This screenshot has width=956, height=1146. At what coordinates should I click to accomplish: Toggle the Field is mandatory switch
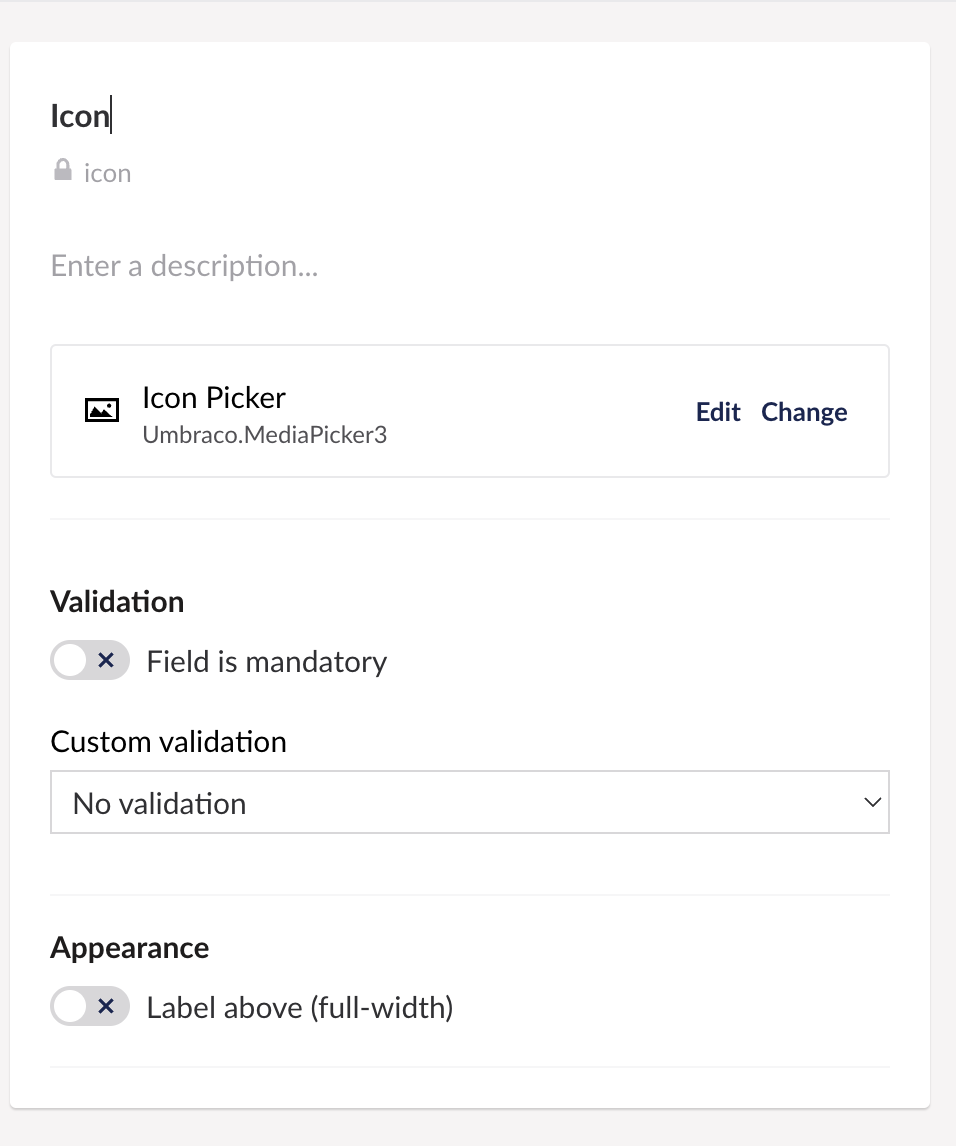(x=90, y=661)
